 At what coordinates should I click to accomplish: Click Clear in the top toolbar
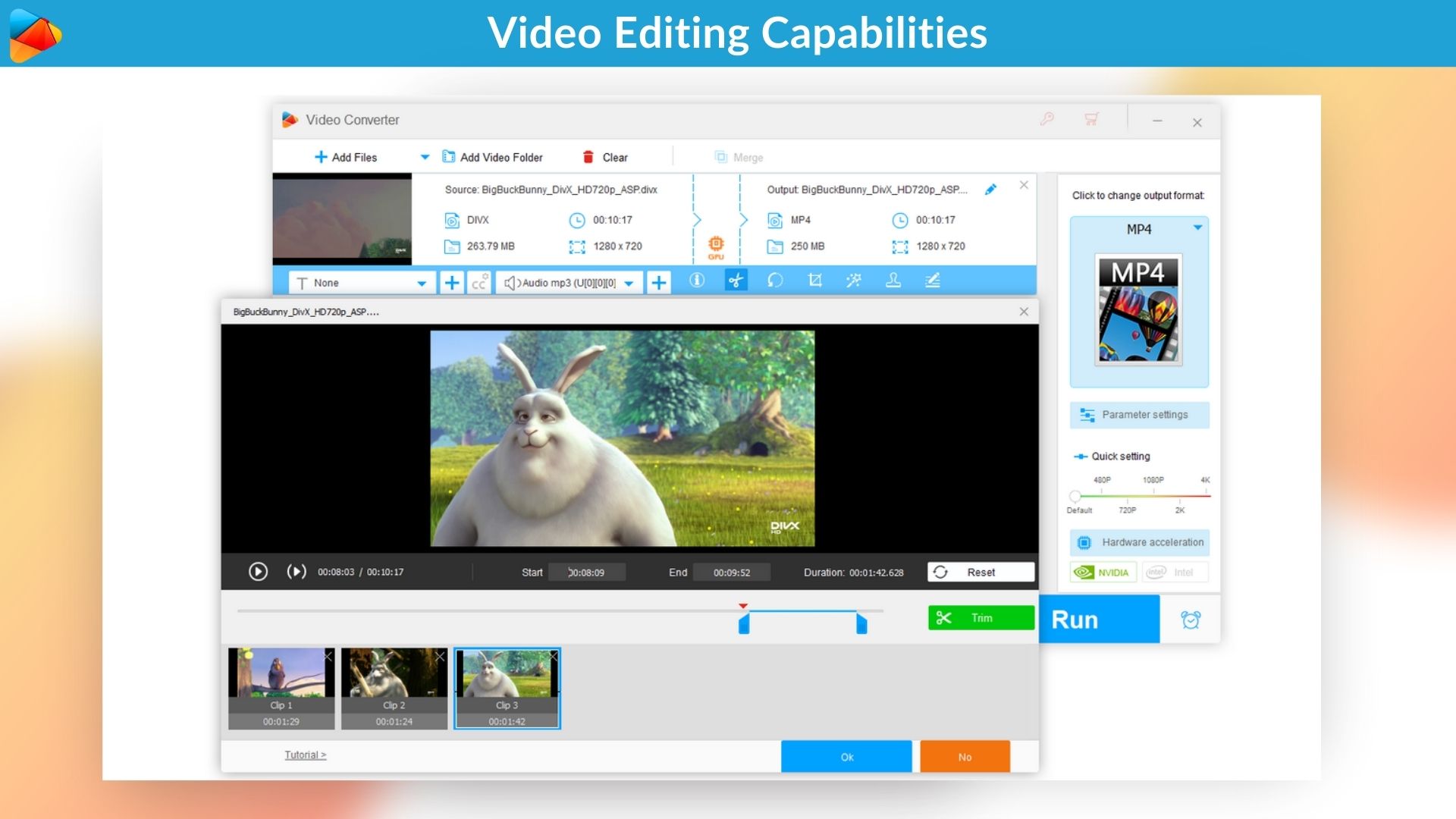[605, 158]
